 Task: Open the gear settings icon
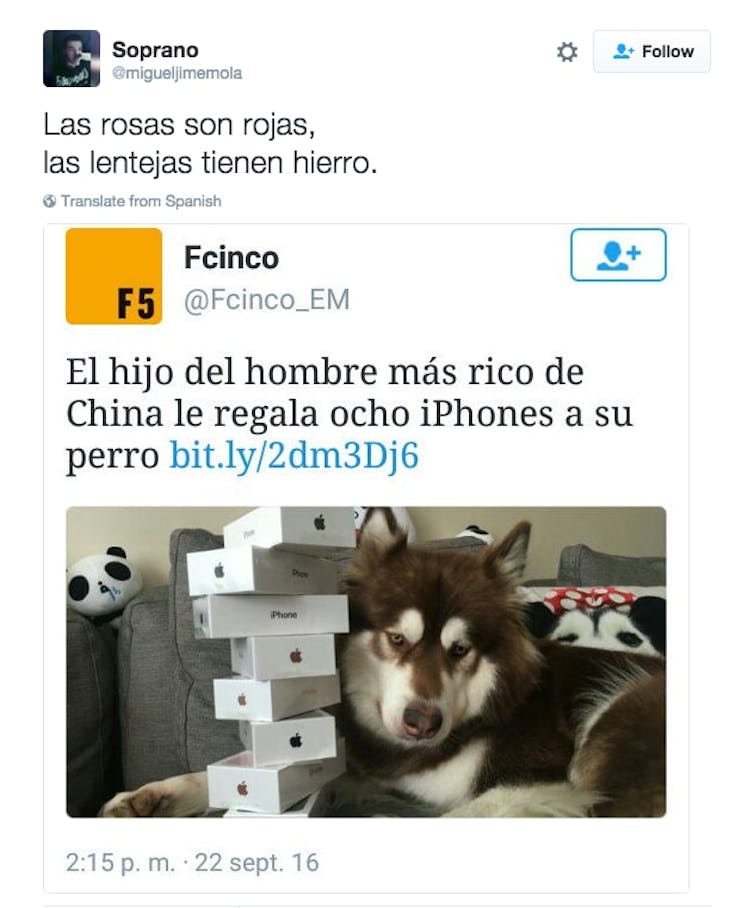(567, 52)
